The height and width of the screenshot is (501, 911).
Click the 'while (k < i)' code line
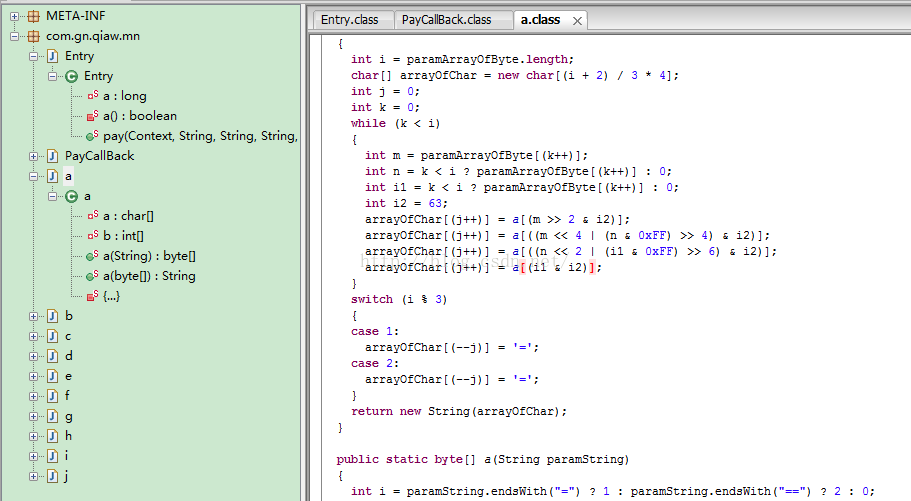395,123
